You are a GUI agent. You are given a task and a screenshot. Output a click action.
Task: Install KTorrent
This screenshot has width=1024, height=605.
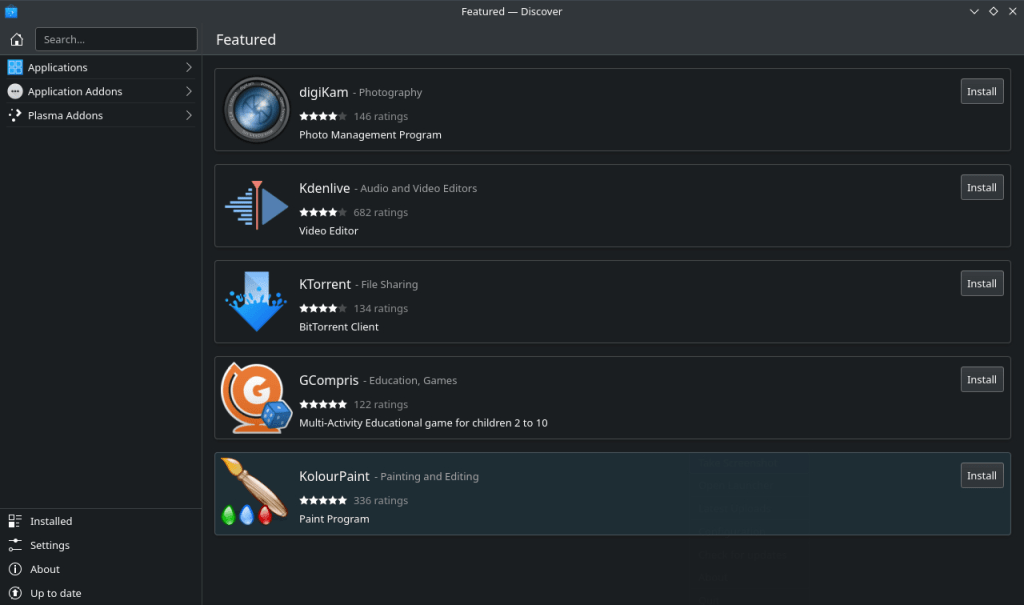982,284
